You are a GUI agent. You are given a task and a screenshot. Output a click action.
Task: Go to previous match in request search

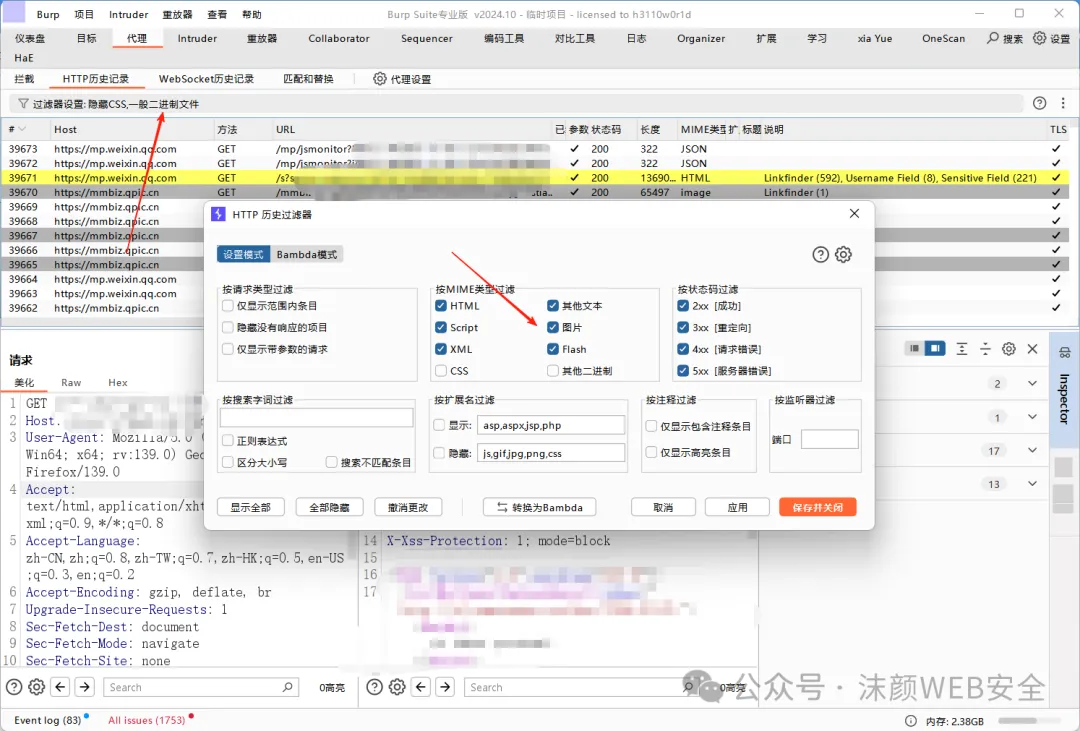tap(61, 687)
